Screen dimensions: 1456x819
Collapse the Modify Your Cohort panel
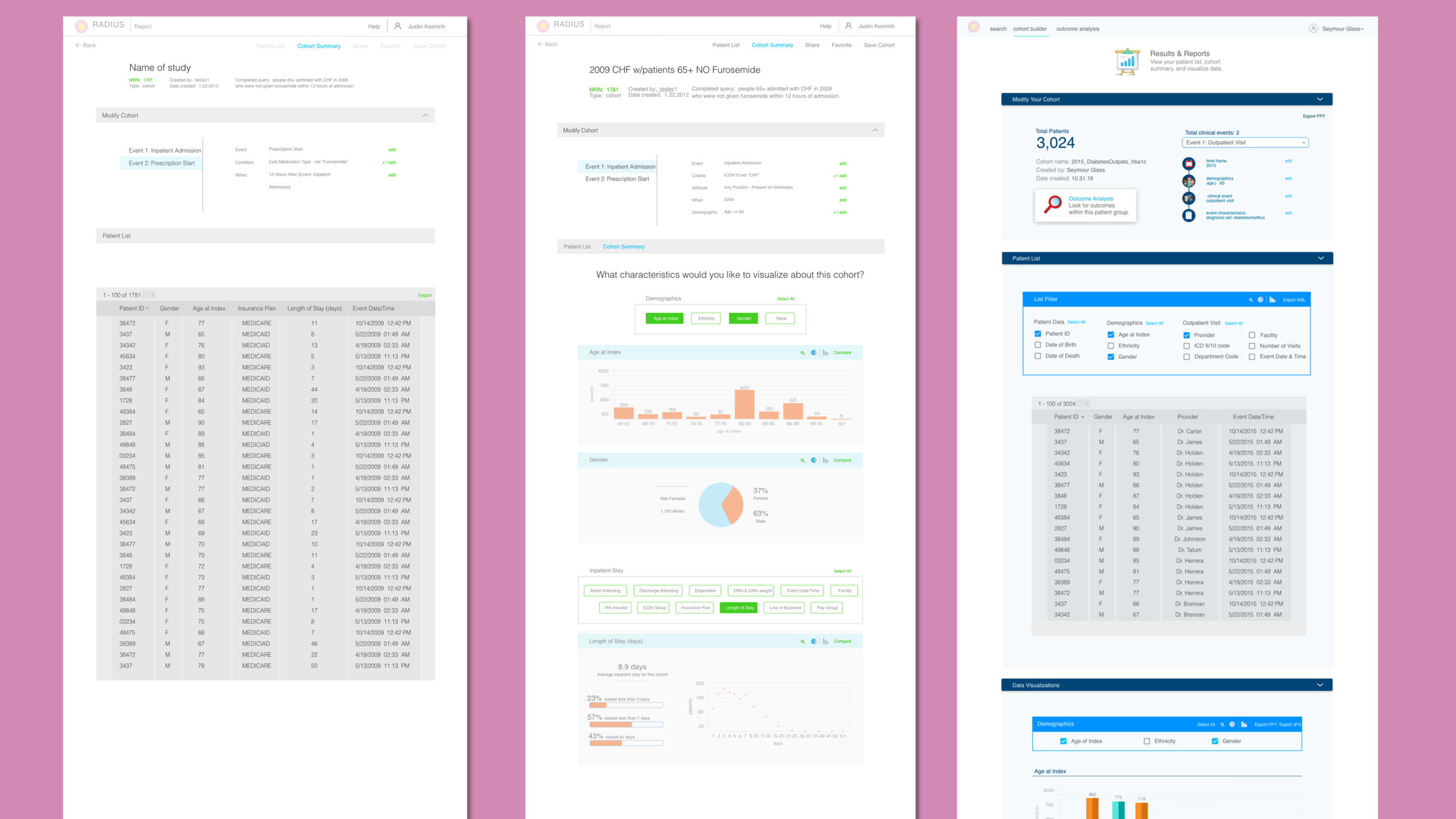click(x=1320, y=100)
